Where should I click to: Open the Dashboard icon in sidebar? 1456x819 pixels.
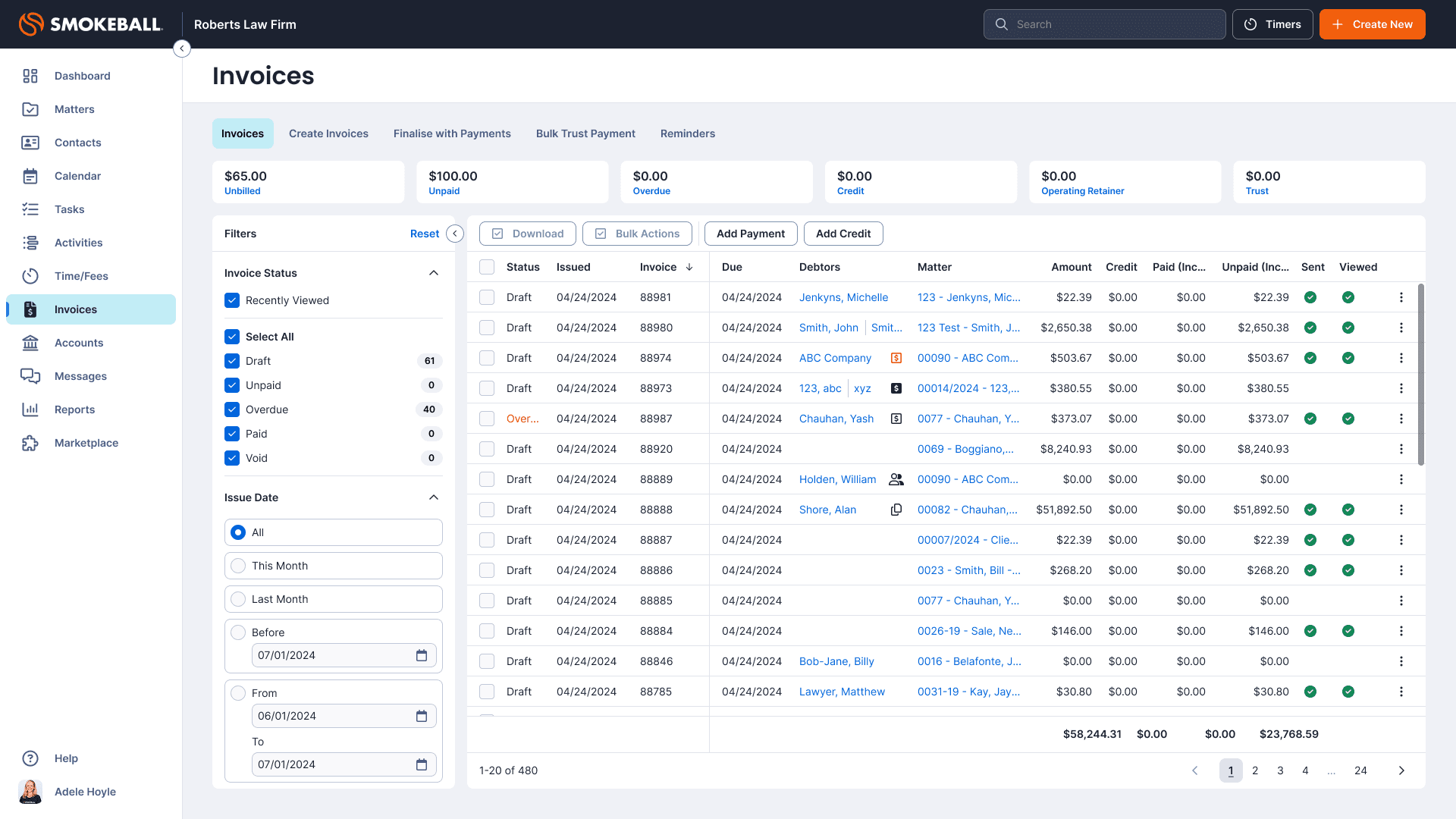pos(30,76)
